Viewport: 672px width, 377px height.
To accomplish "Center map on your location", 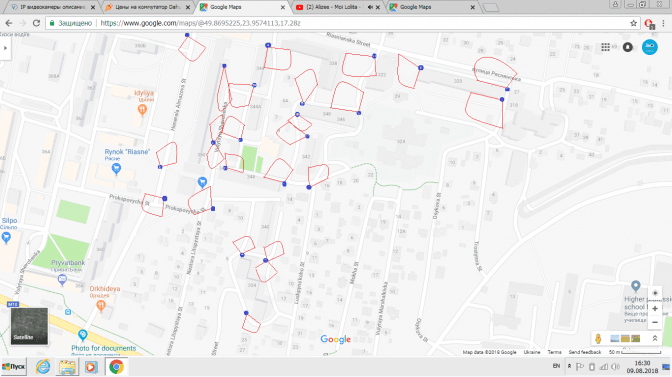I will [x=655, y=293].
